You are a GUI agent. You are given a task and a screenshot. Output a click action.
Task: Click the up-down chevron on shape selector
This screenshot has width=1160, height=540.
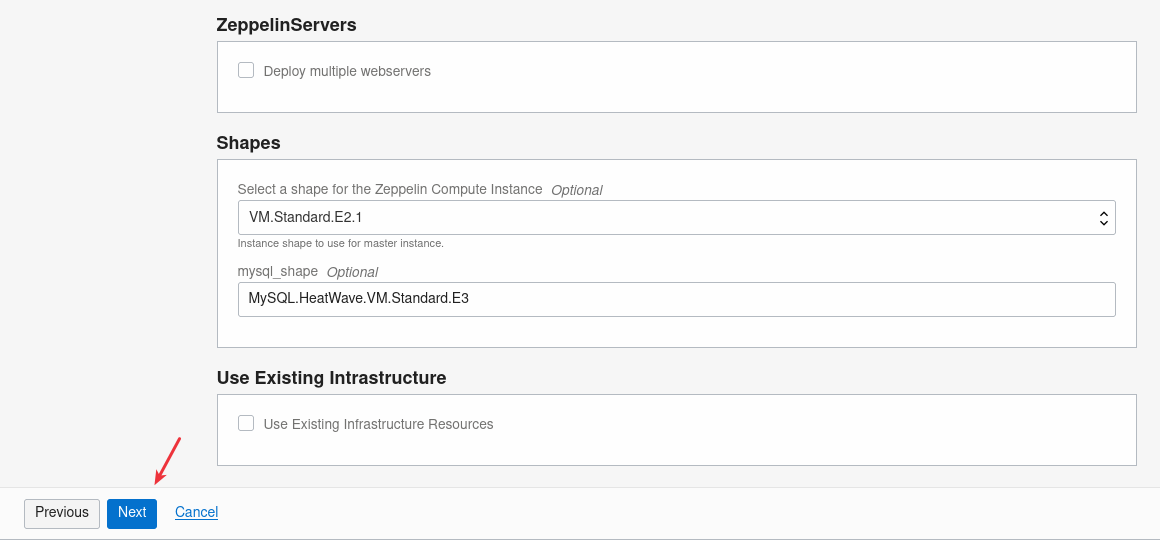click(x=1103, y=217)
